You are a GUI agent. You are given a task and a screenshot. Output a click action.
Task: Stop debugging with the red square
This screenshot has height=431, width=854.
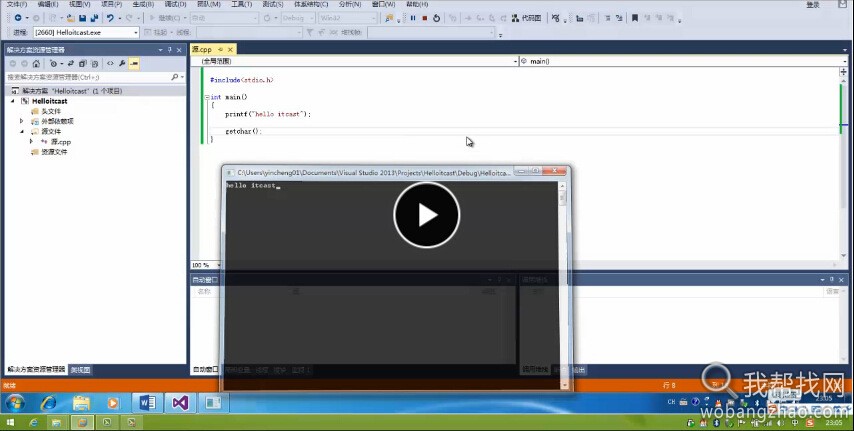(x=425, y=18)
